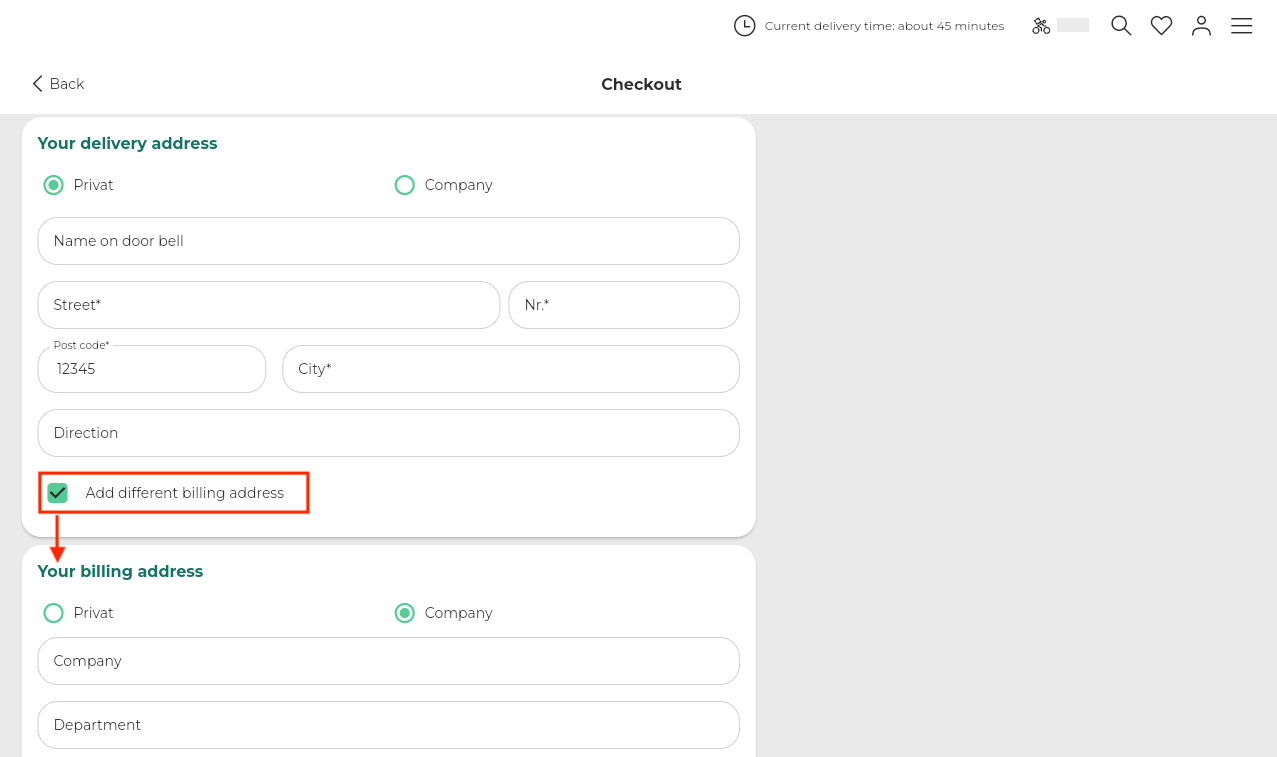Select Company for billing address

pyautogui.click(x=405, y=613)
